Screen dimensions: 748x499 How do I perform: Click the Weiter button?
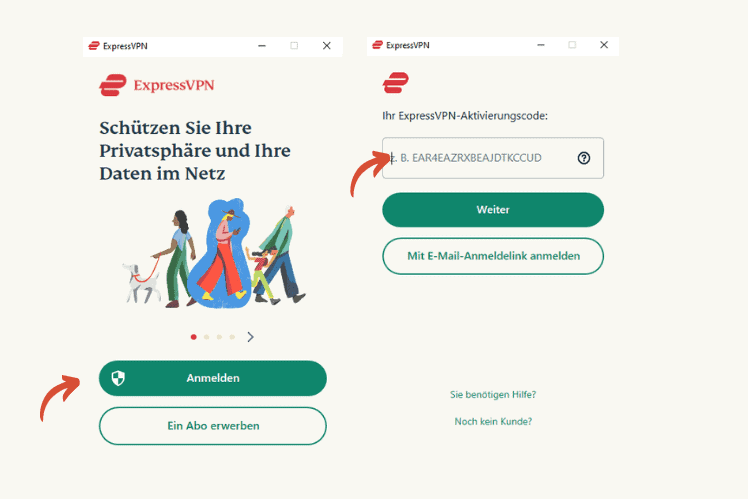point(493,210)
